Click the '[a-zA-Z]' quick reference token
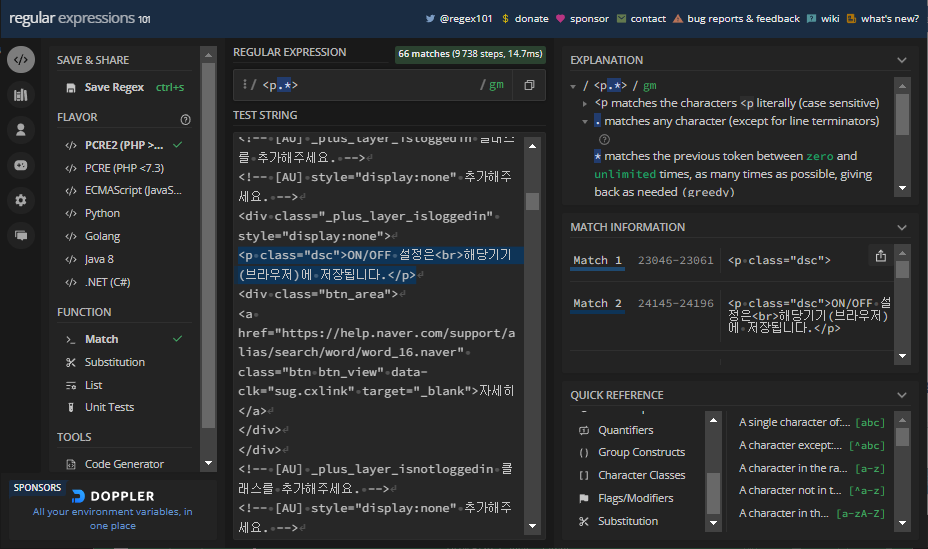The height and width of the screenshot is (549, 928). tap(861, 514)
